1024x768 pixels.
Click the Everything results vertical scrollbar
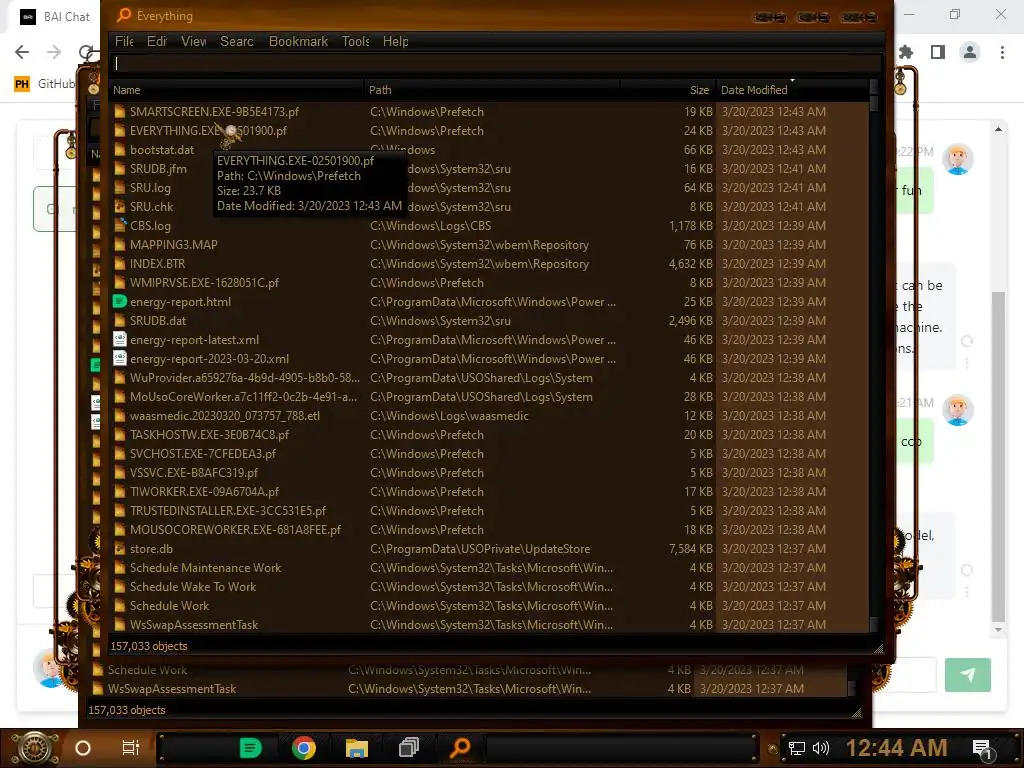(874, 356)
